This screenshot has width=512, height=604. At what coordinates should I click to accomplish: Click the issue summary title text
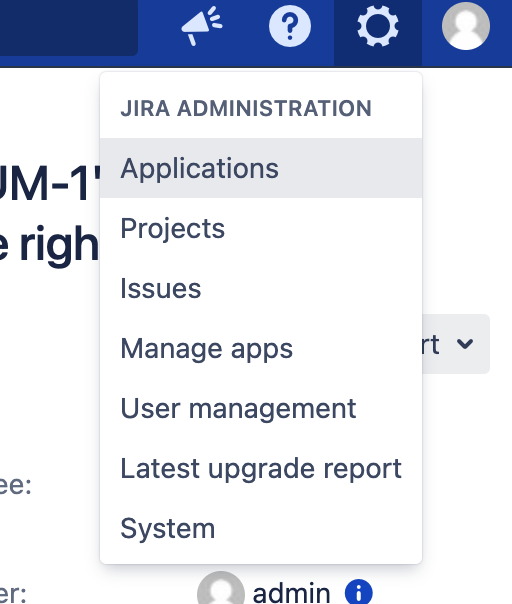49,214
